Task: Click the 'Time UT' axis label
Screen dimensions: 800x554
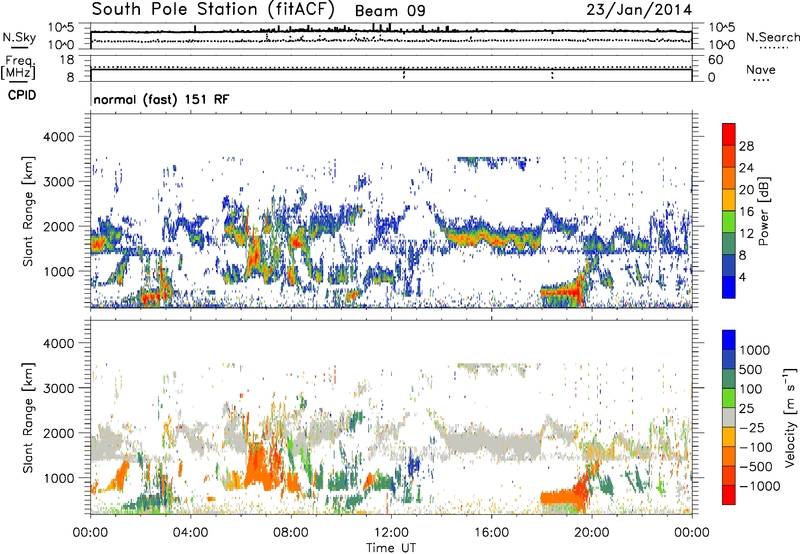Action: (x=391, y=548)
